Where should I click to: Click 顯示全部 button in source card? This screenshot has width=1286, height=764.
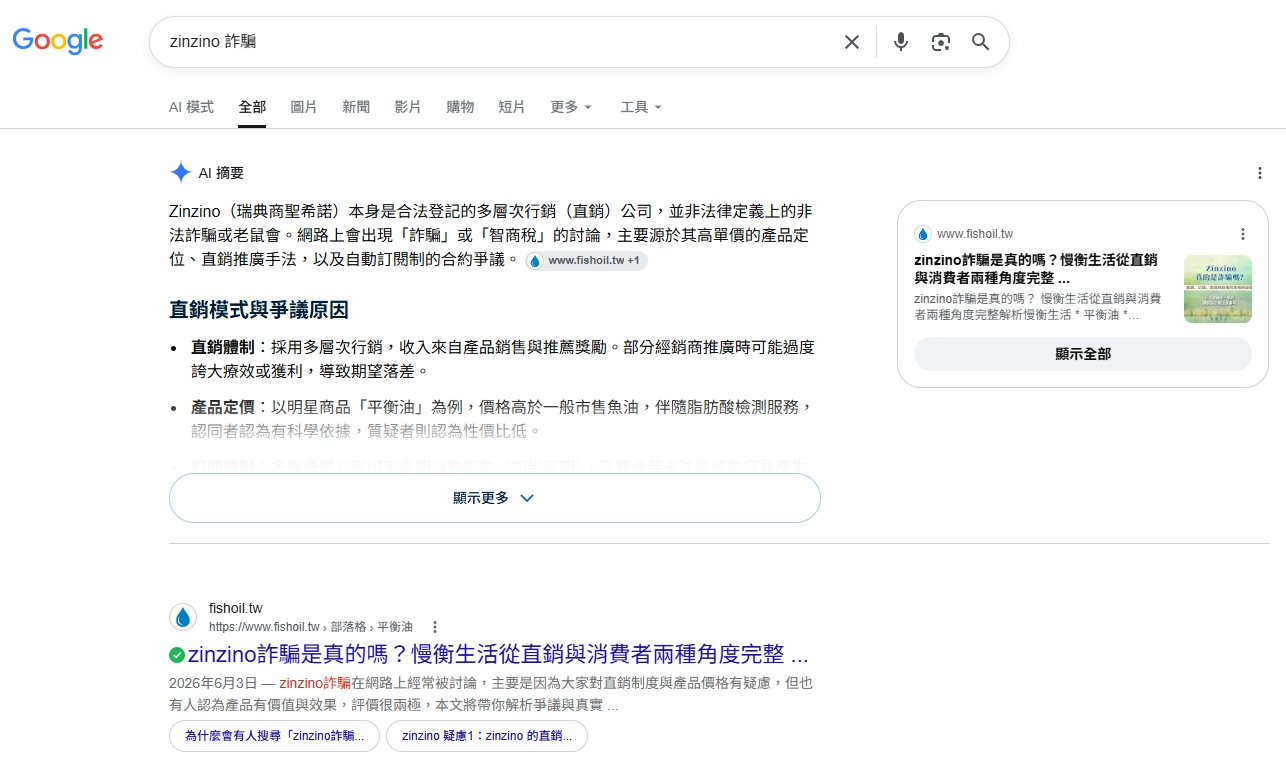[x=1083, y=354]
